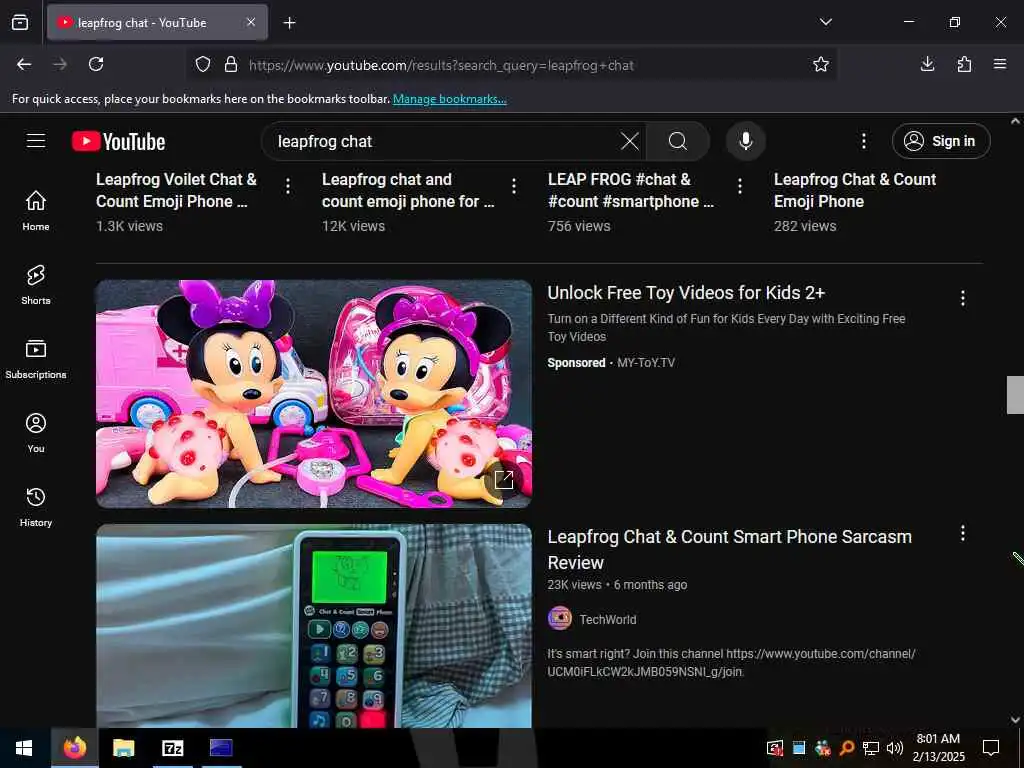Go back with browser back arrow

(x=24, y=64)
